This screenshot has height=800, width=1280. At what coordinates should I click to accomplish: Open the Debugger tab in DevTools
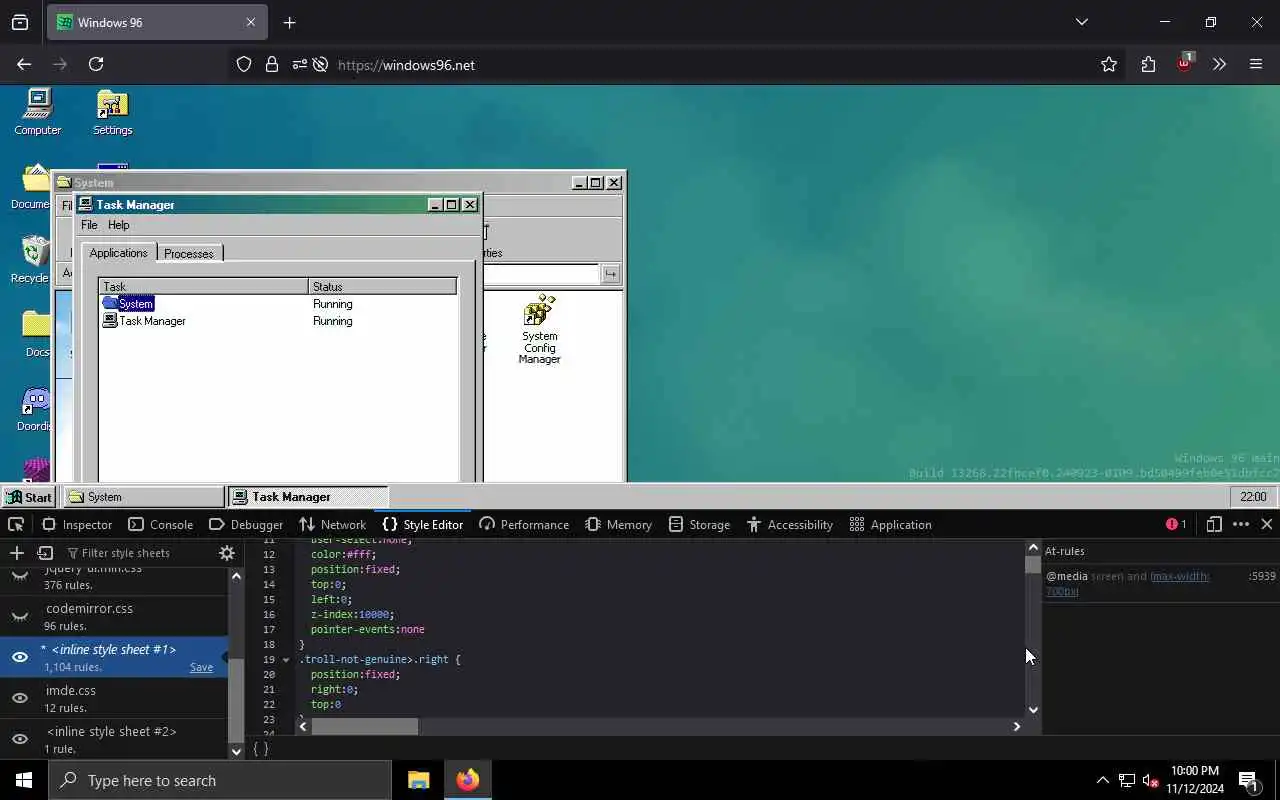[246, 524]
